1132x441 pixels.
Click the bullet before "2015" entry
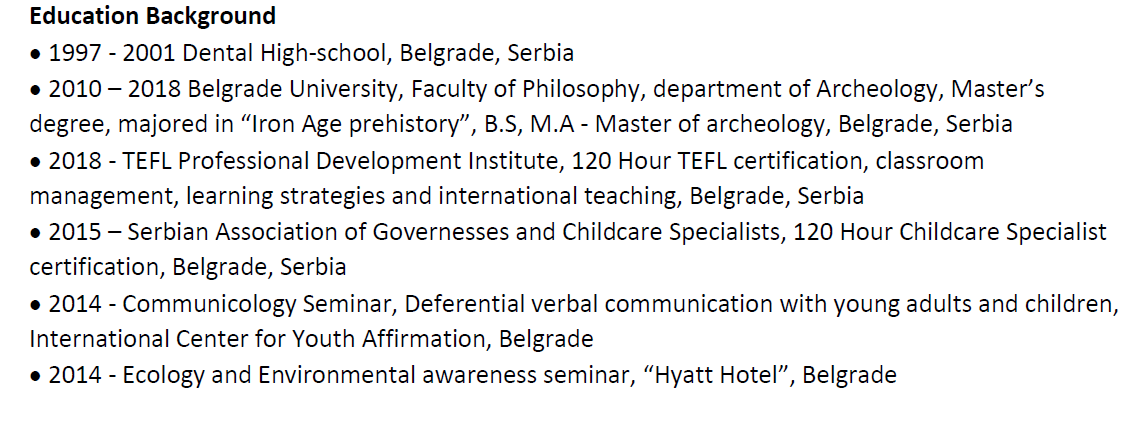coord(36,233)
